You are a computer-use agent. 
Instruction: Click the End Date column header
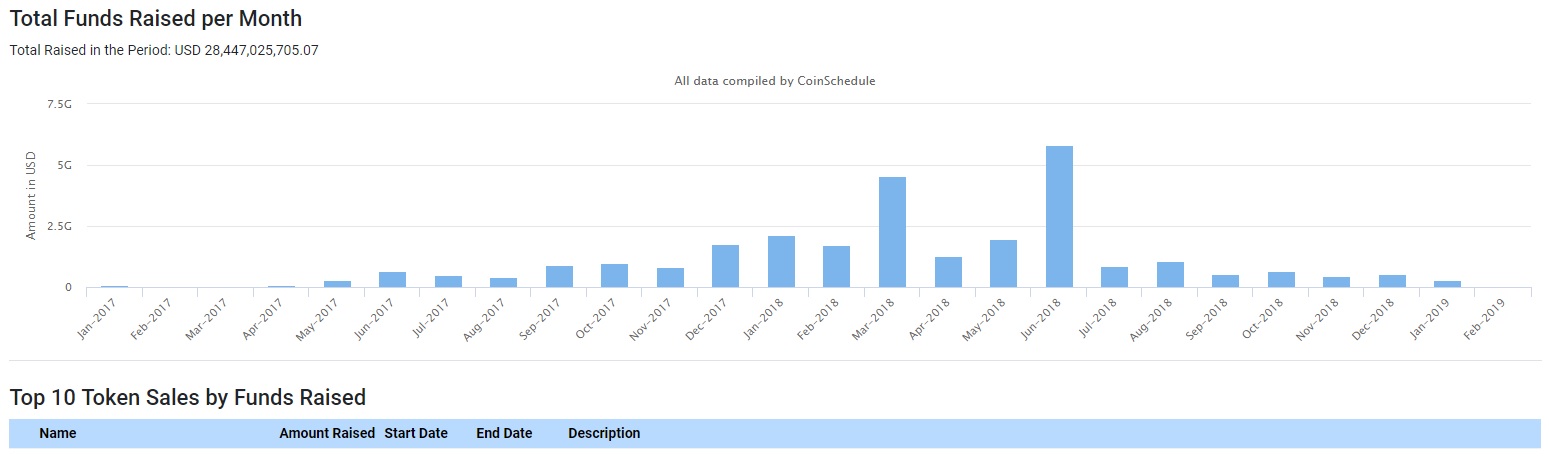pos(504,433)
